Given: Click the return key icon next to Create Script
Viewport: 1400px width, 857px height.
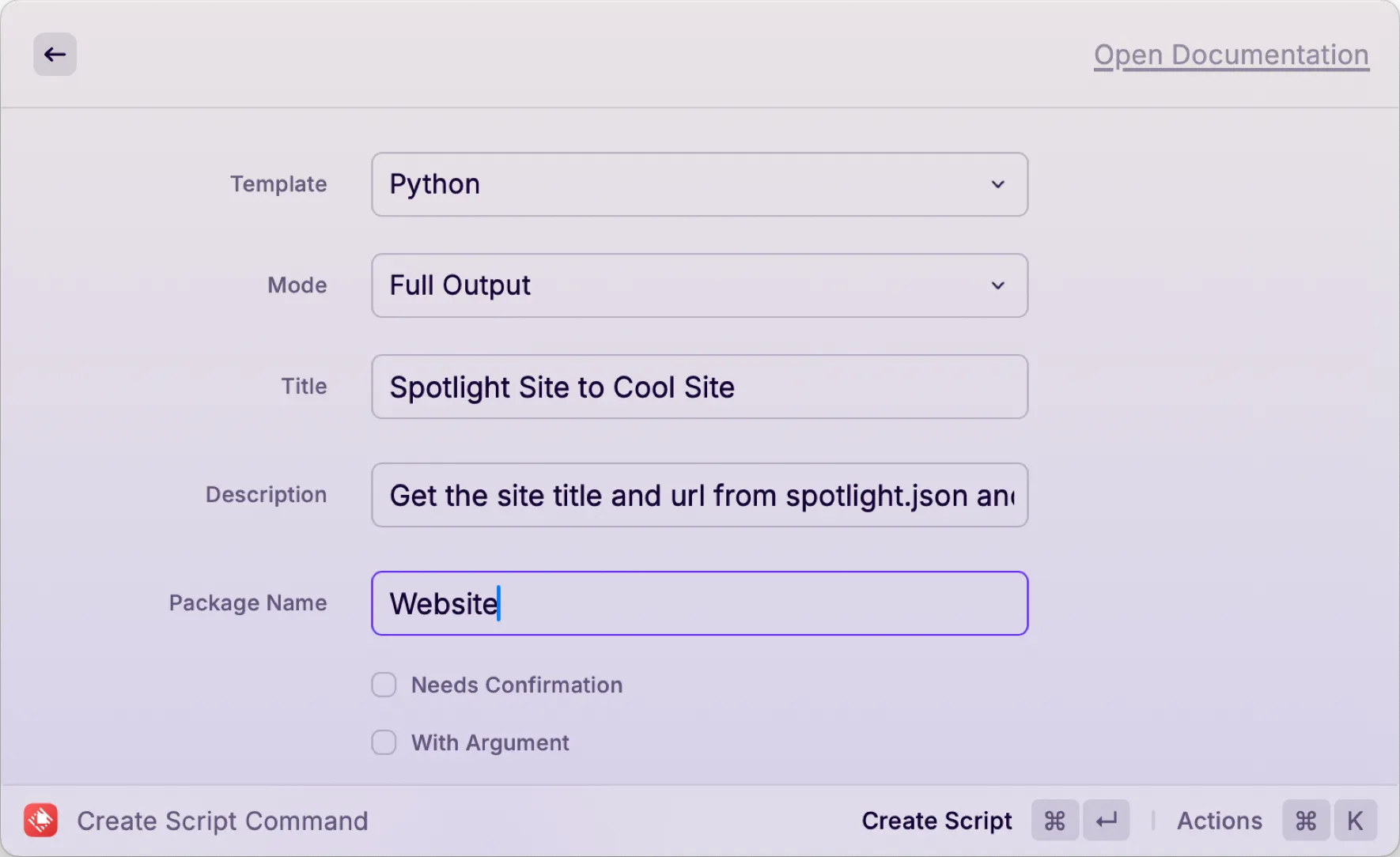Looking at the screenshot, I should tap(1107, 820).
